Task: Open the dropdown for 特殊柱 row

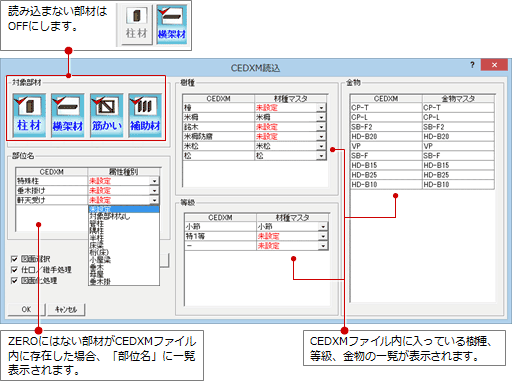Action: (154, 181)
